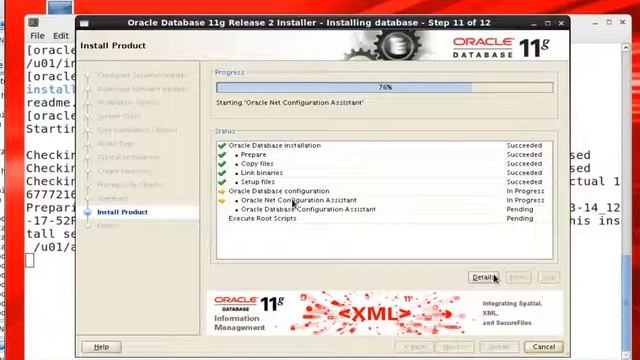Click the disabled Next button
Viewport: 640px width, 360px height.
454,347
